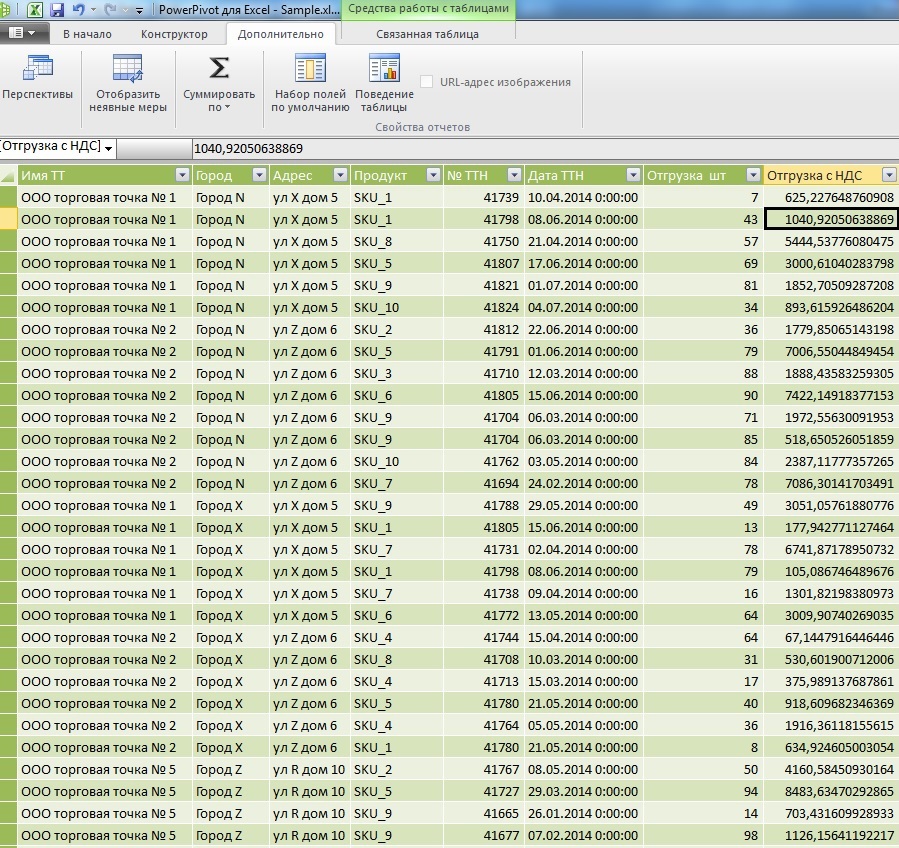The image size is (899, 848).
Task: Select value 3009,90740269035
Action: [831, 616]
